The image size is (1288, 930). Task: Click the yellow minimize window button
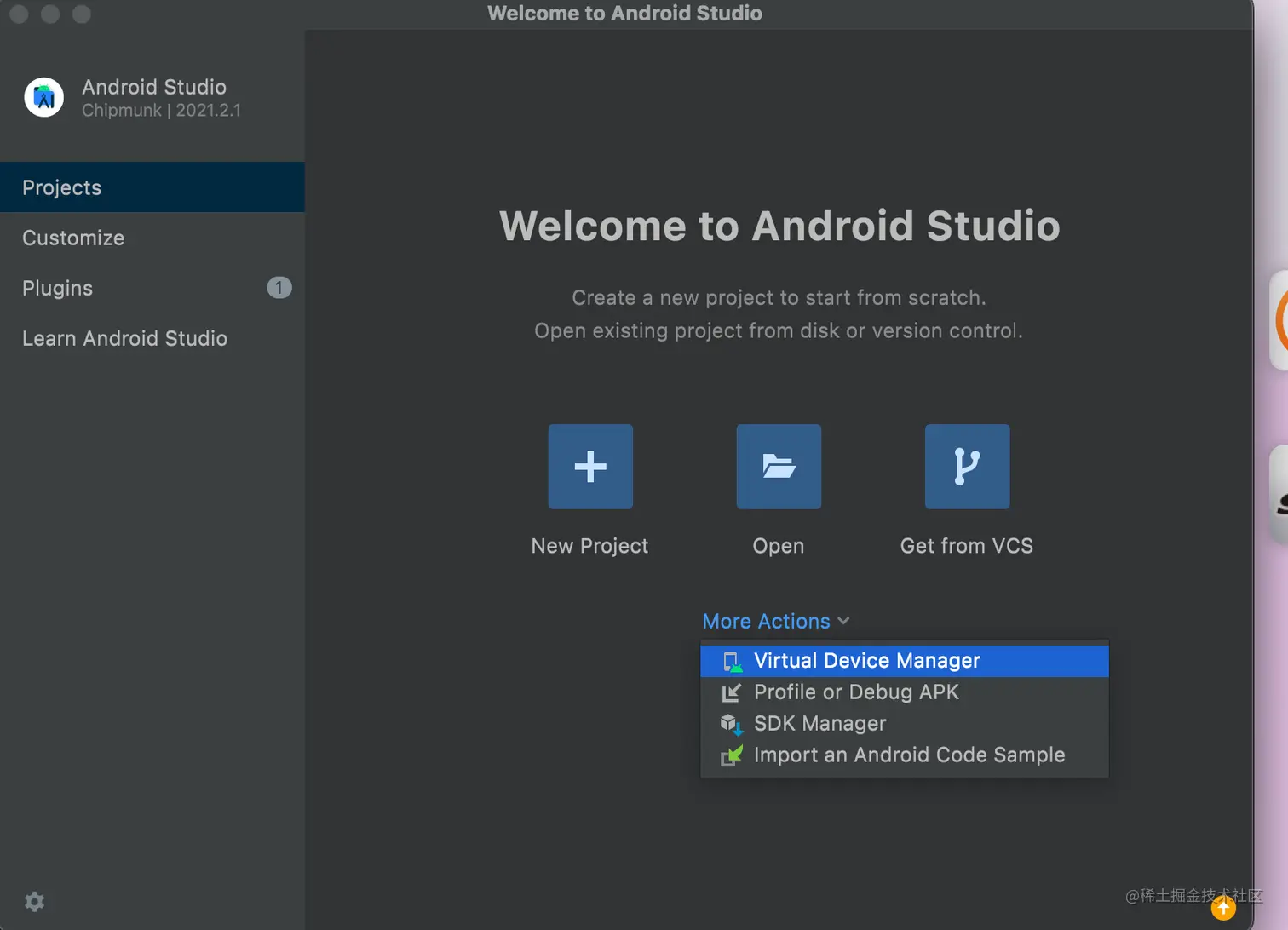50,14
